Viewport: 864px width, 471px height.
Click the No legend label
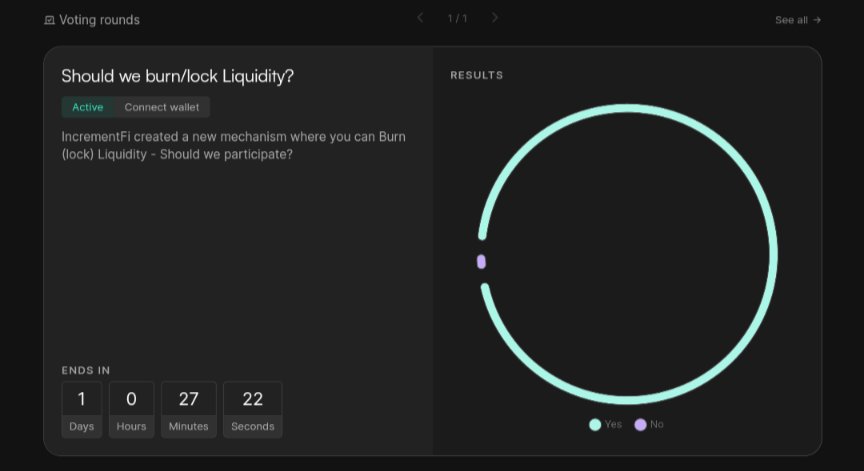657,424
